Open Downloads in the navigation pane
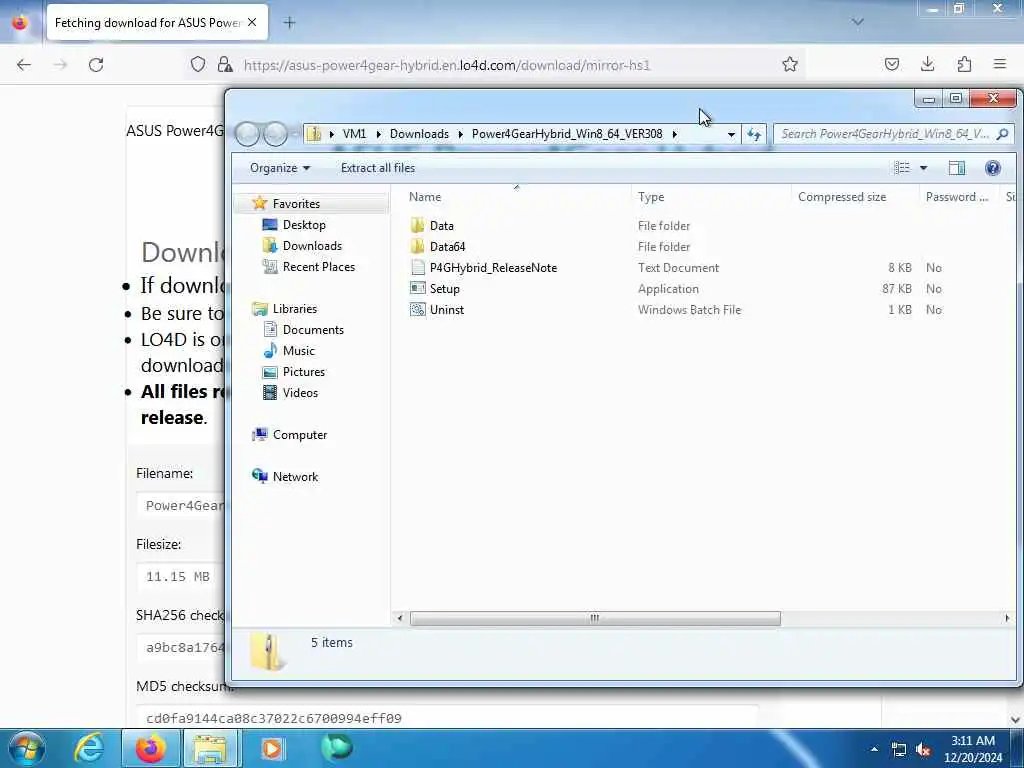 click(x=312, y=246)
